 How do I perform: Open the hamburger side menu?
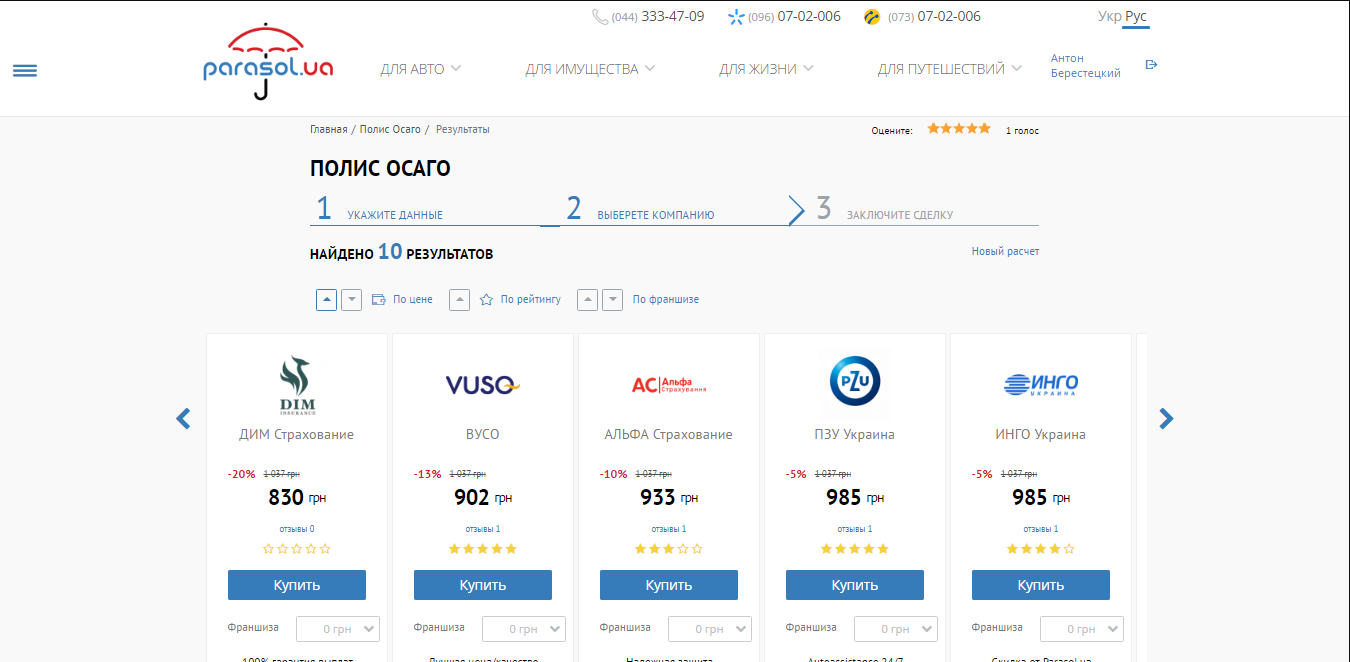point(25,70)
